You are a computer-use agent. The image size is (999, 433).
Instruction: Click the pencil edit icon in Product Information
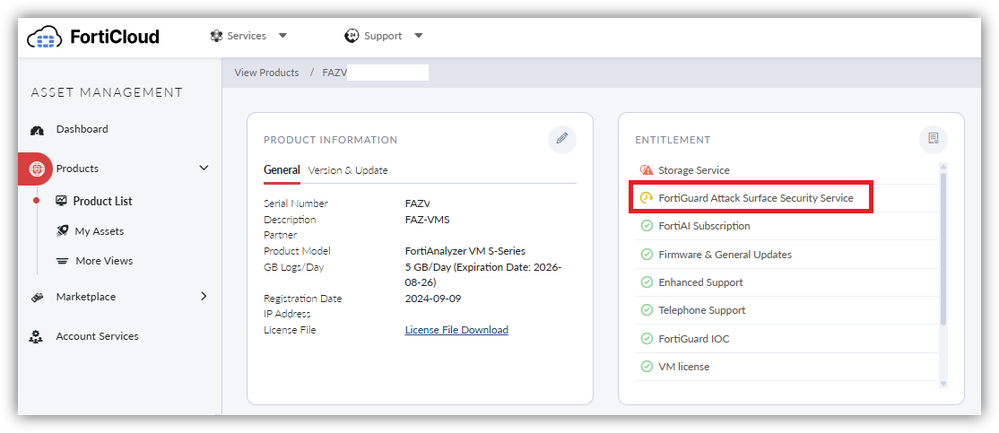click(562, 139)
